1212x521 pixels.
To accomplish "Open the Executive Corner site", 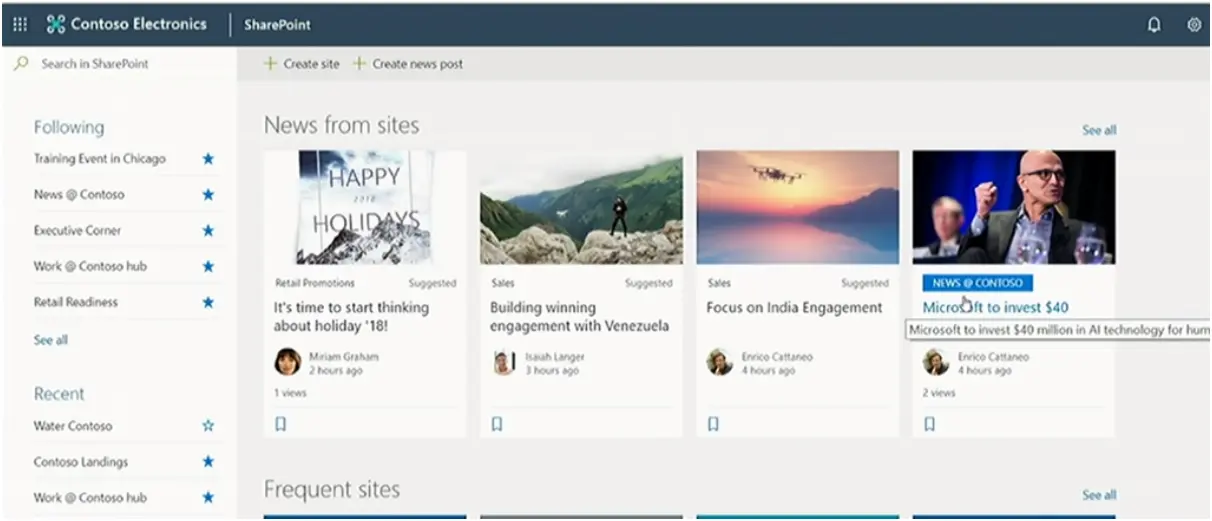I will (77, 231).
